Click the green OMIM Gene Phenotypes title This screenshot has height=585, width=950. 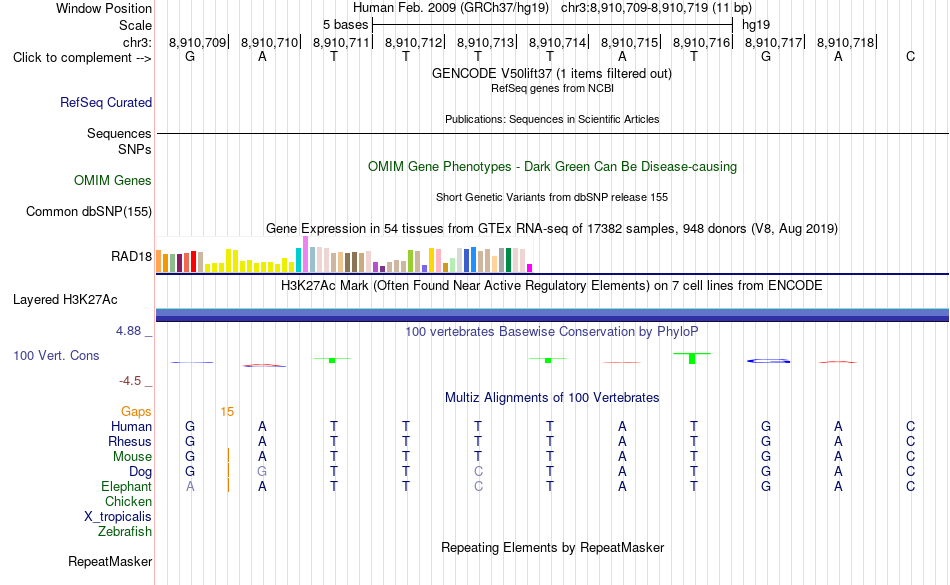[x=552, y=167]
